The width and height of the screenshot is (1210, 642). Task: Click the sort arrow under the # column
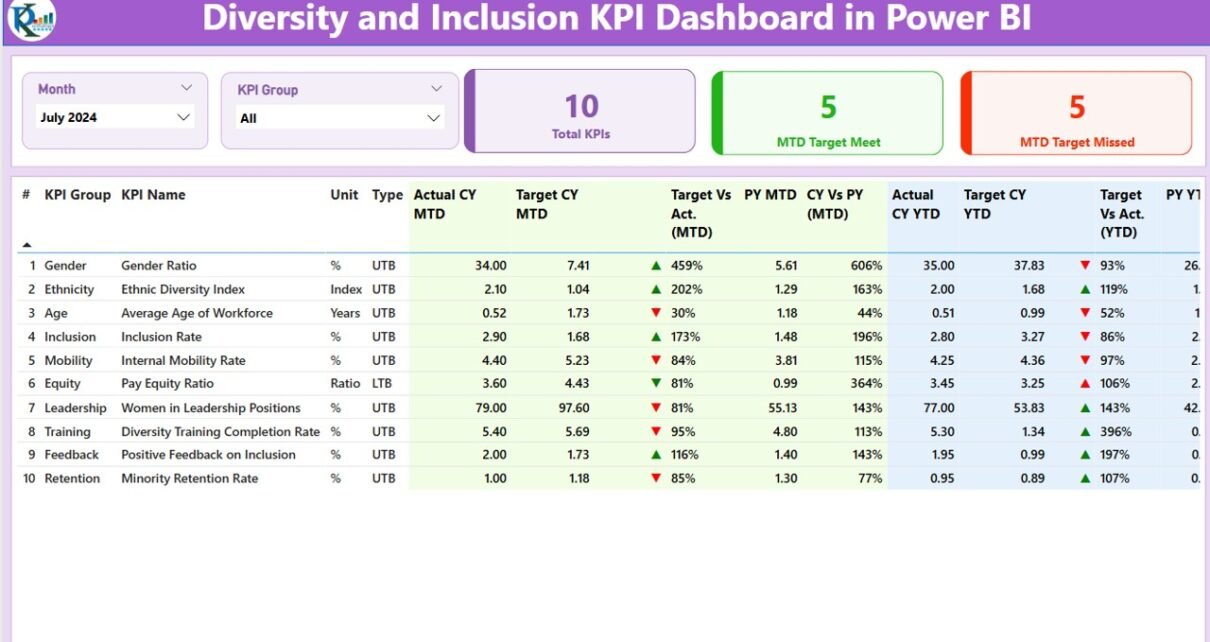(x=27, y=244)
